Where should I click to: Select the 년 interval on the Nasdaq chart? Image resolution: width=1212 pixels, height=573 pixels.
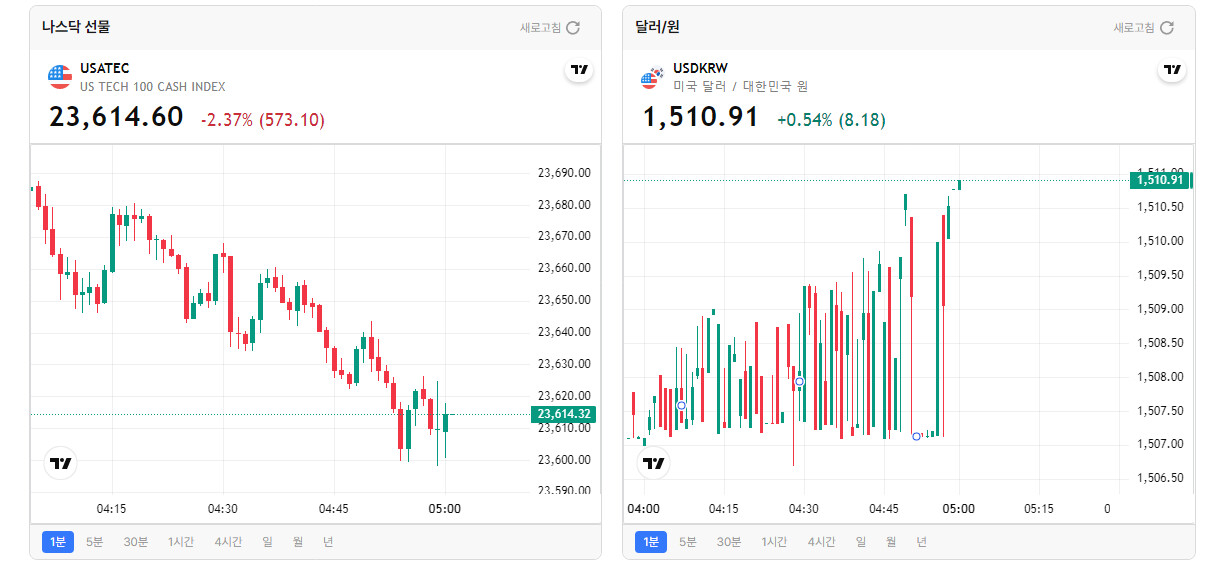[x=328, y=542]
